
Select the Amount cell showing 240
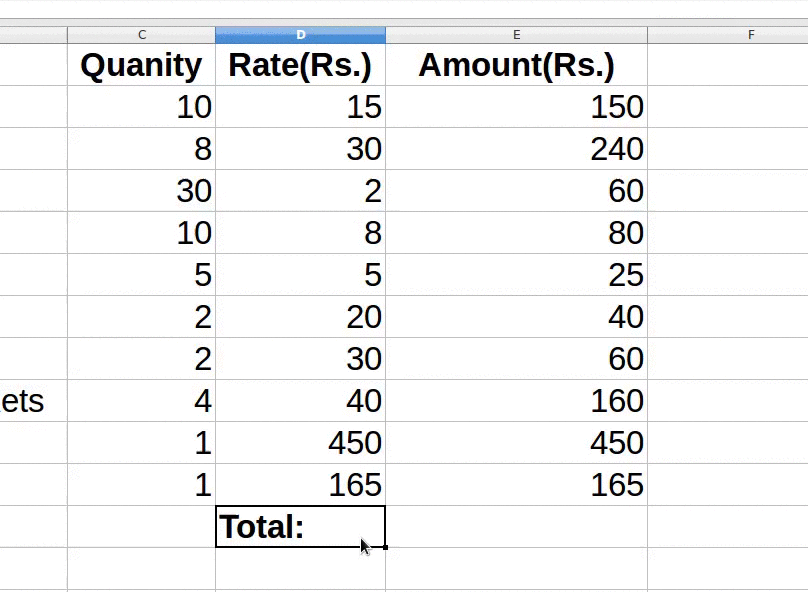click(516, 149)
